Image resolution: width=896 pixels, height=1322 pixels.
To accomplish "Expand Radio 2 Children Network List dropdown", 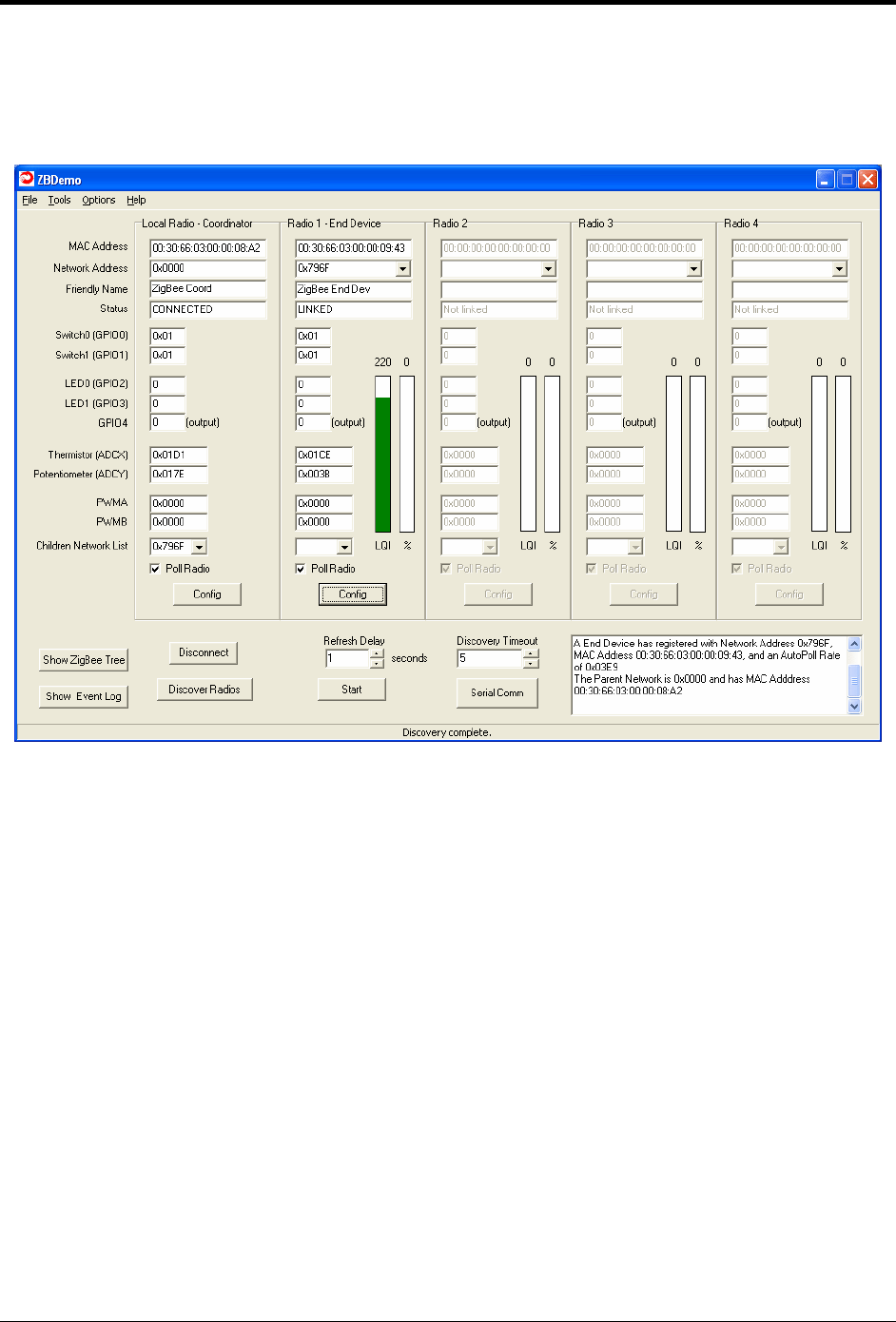I will pyautogui.click(x=490, y=547).
